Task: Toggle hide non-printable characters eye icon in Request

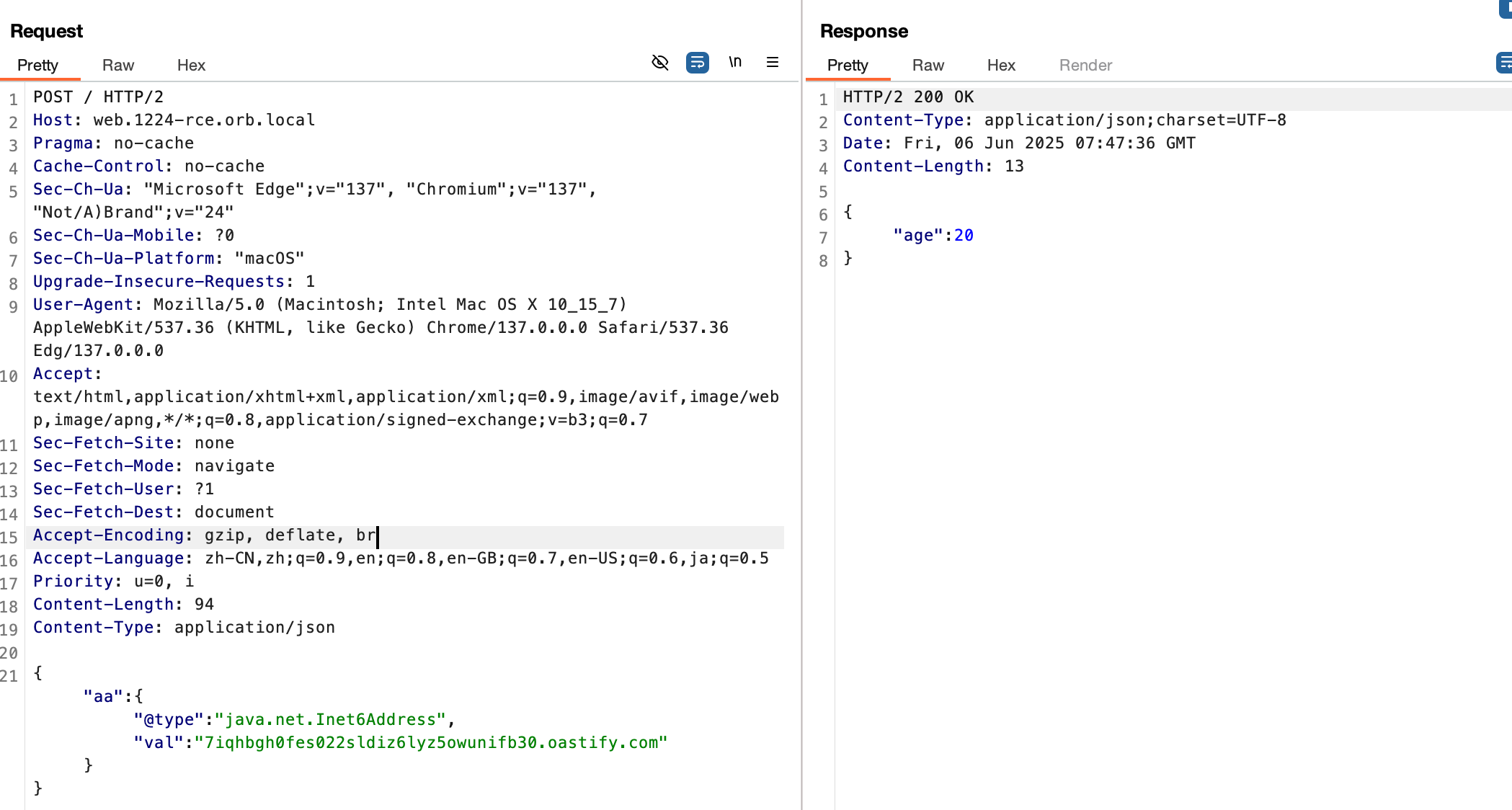Action: coord(660,63)
